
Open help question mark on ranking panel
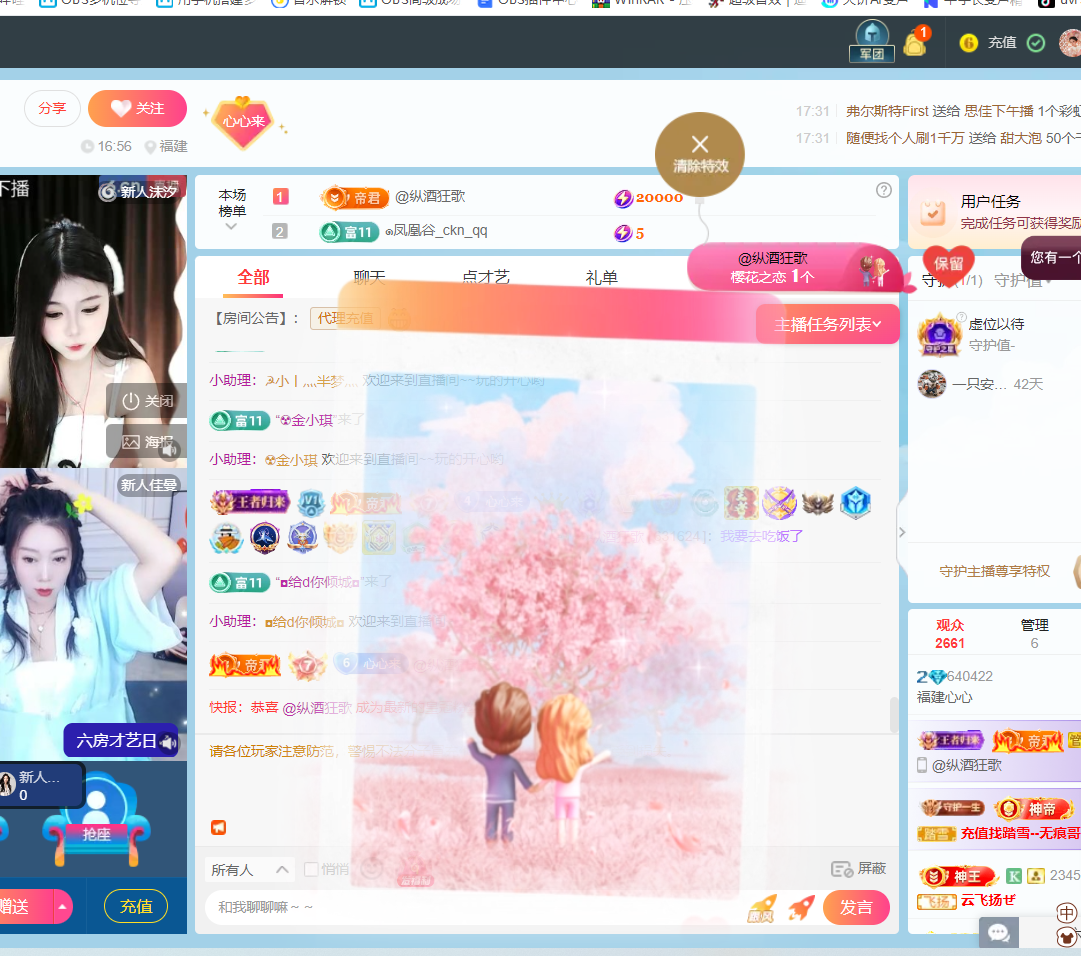883,190
